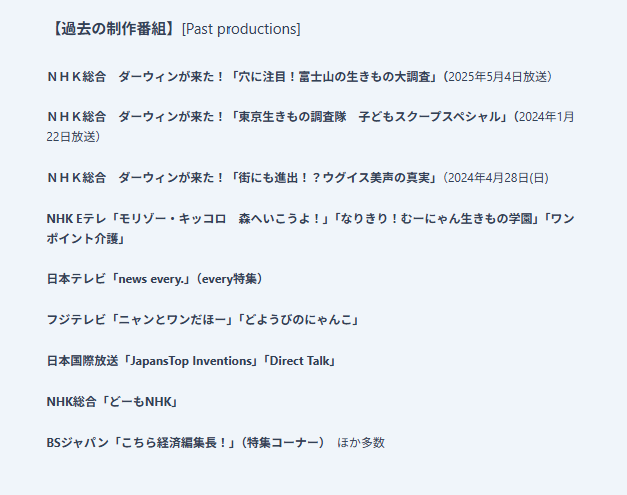Click the [Past productions] label
Image resolution: width=627 pixels, height=495 pixels.
(x=241, y=29)
